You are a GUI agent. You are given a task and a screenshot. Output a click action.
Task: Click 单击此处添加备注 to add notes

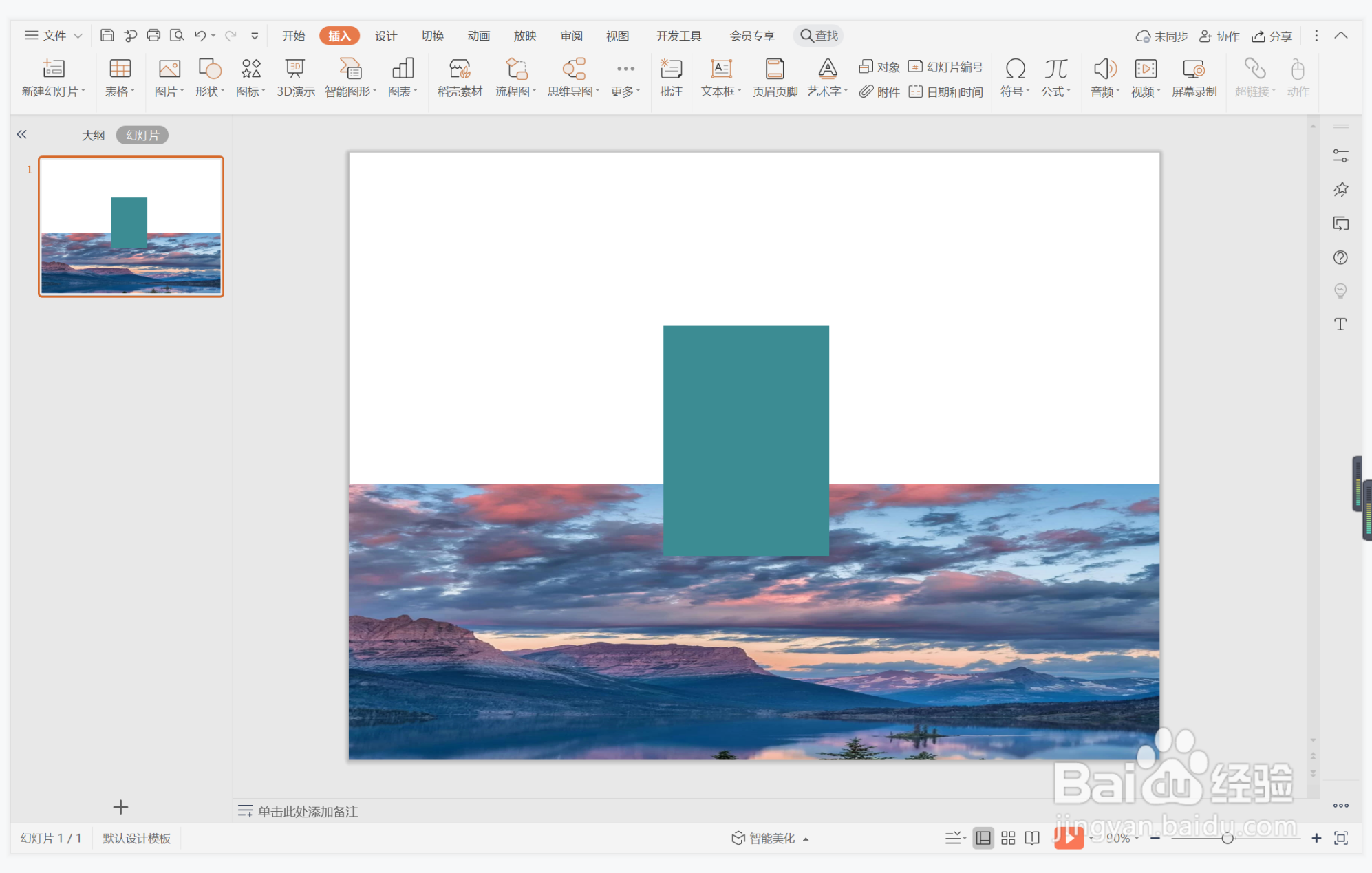307,811
